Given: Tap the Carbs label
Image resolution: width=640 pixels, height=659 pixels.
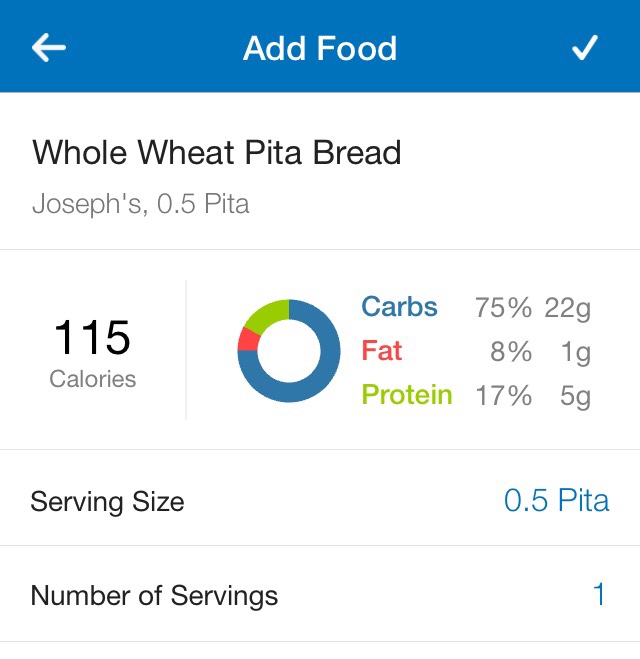Looking at the screenshot, I should [400, 306].
